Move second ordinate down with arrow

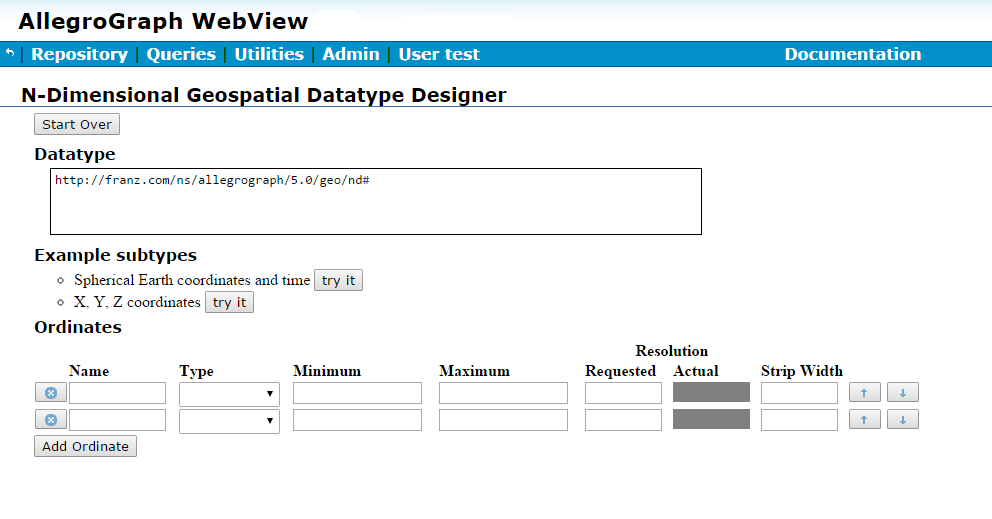902,420
